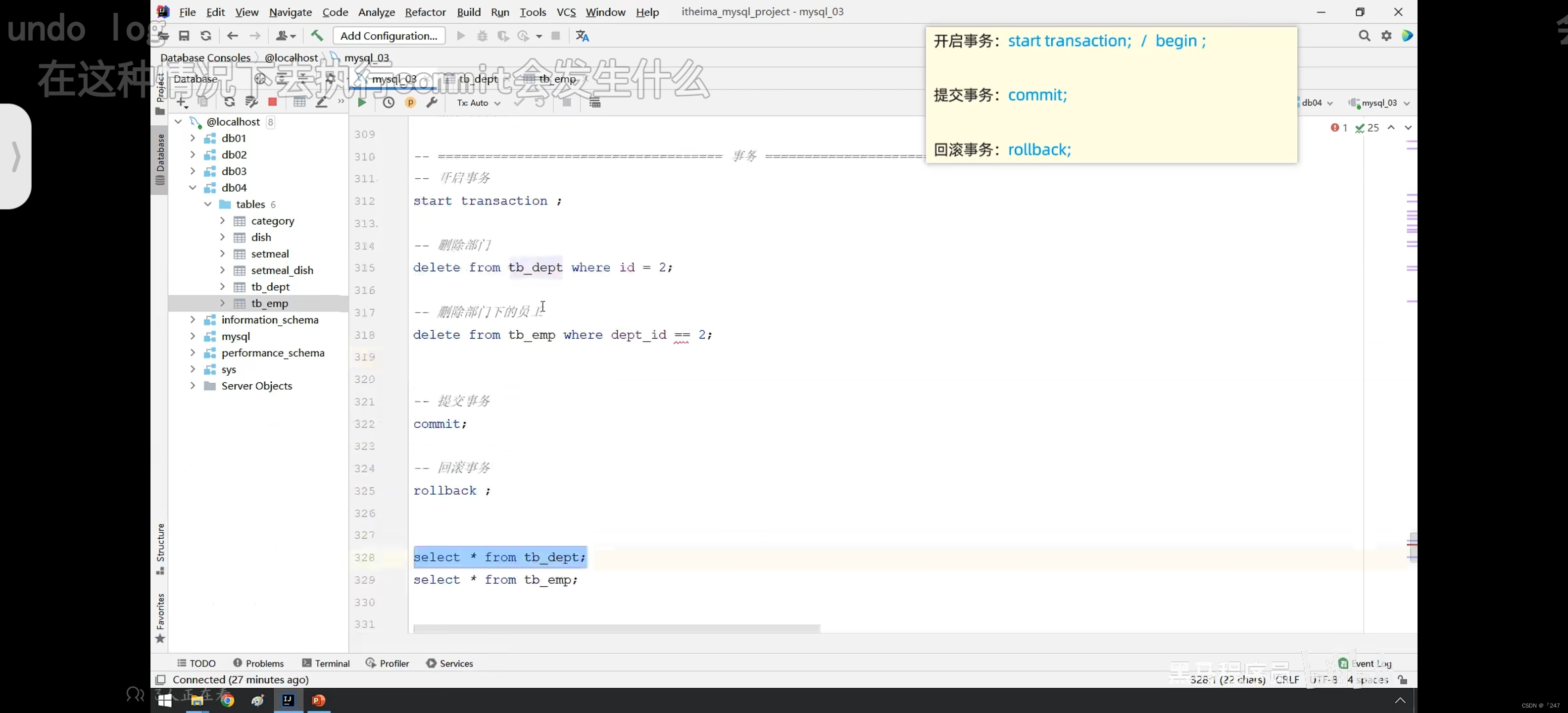Image resolution: width=1568 pixels, height=713 pixels.
Task: Click the category table row
Action: tap(258, 220)
